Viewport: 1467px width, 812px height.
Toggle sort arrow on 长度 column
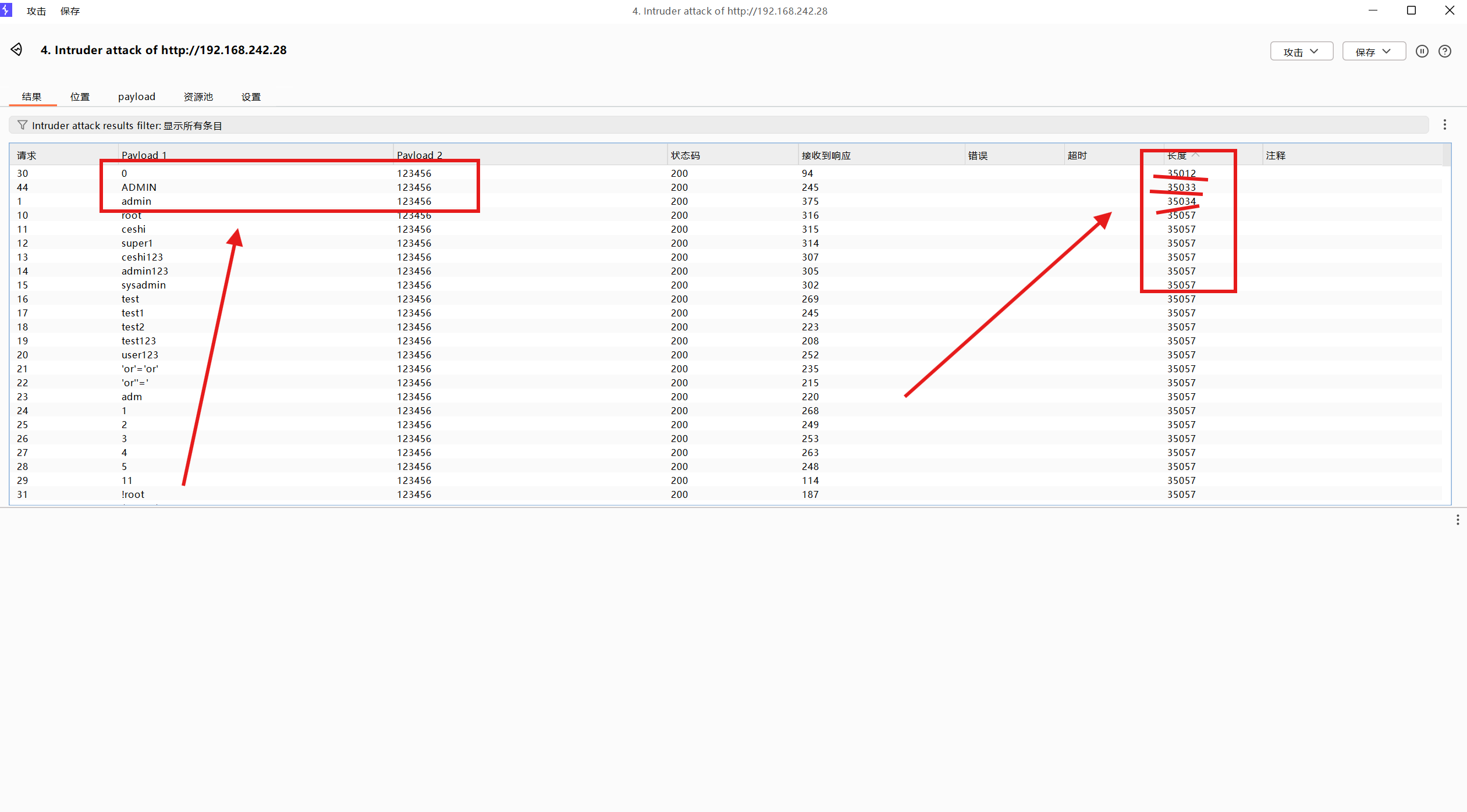[1196, 155]
